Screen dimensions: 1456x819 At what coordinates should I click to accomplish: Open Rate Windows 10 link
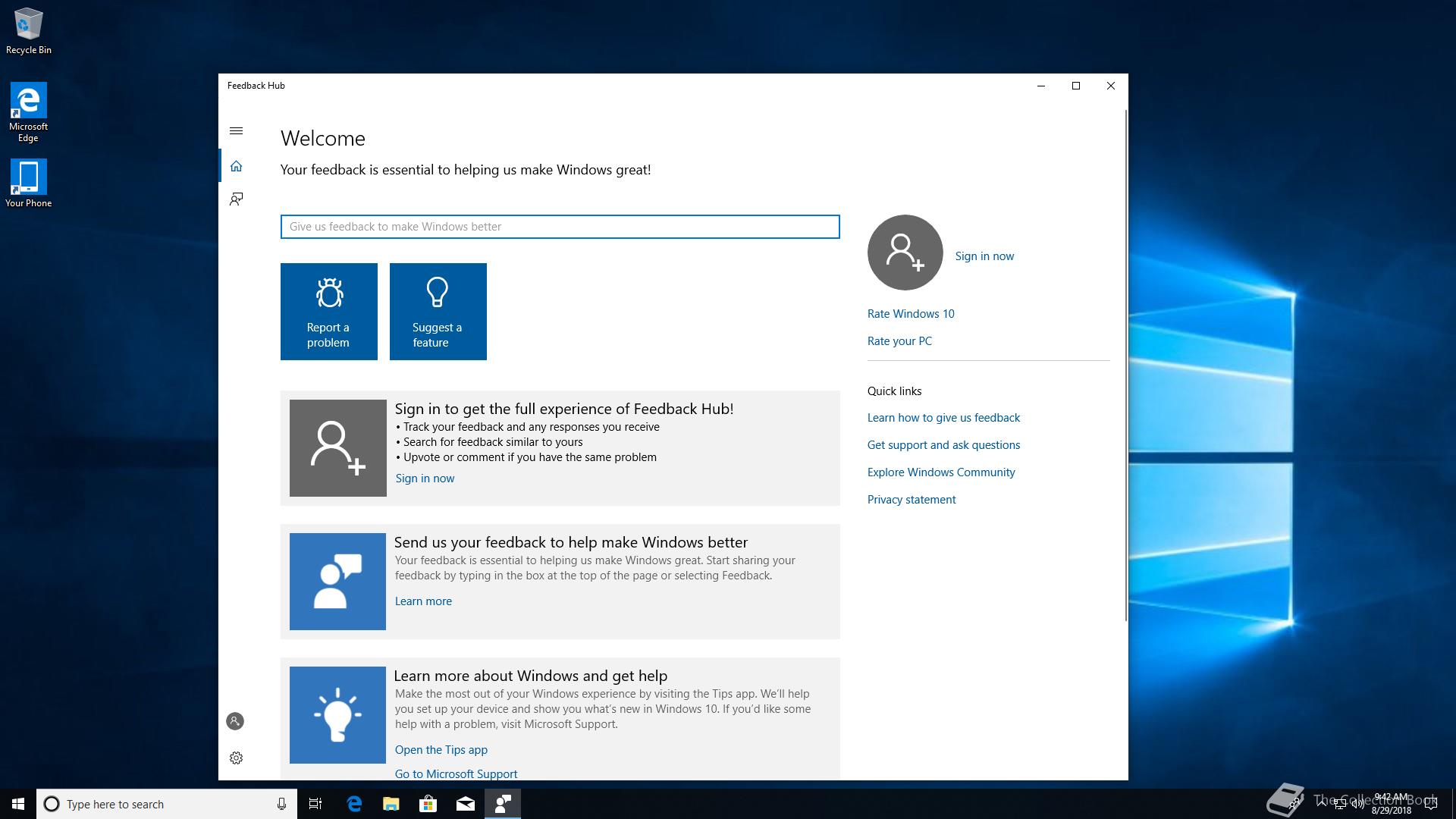(x=911, y=314)
